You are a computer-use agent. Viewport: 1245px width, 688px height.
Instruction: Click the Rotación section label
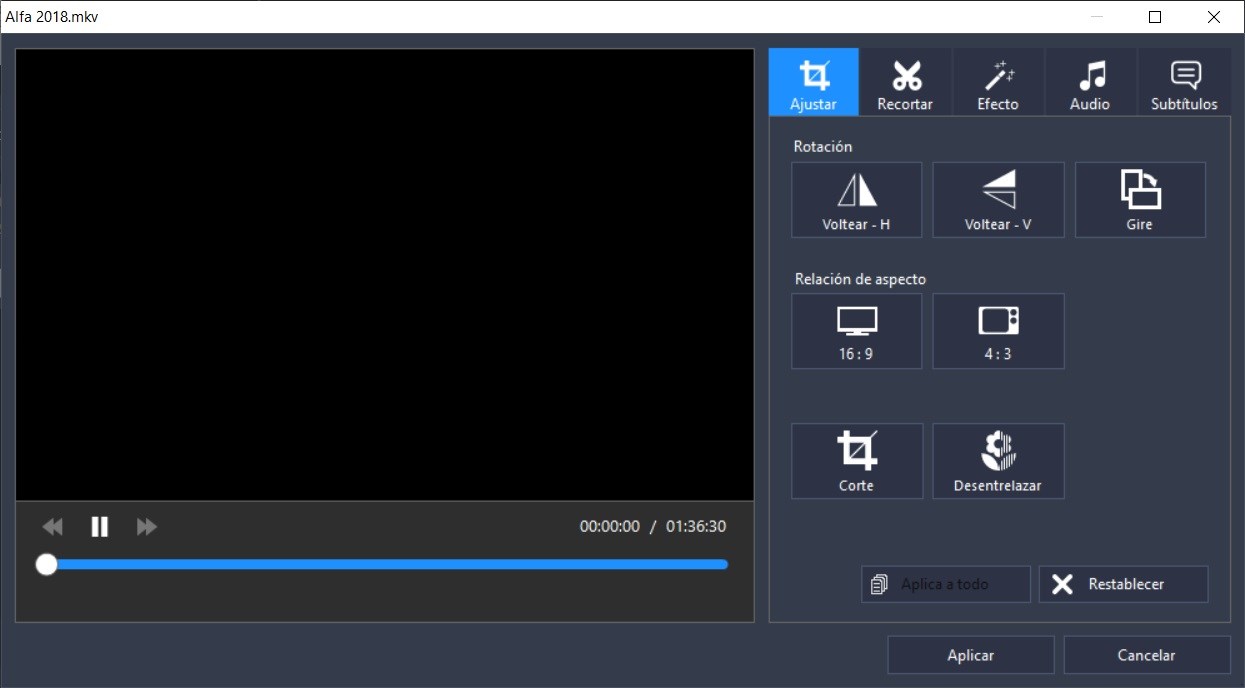823,146
